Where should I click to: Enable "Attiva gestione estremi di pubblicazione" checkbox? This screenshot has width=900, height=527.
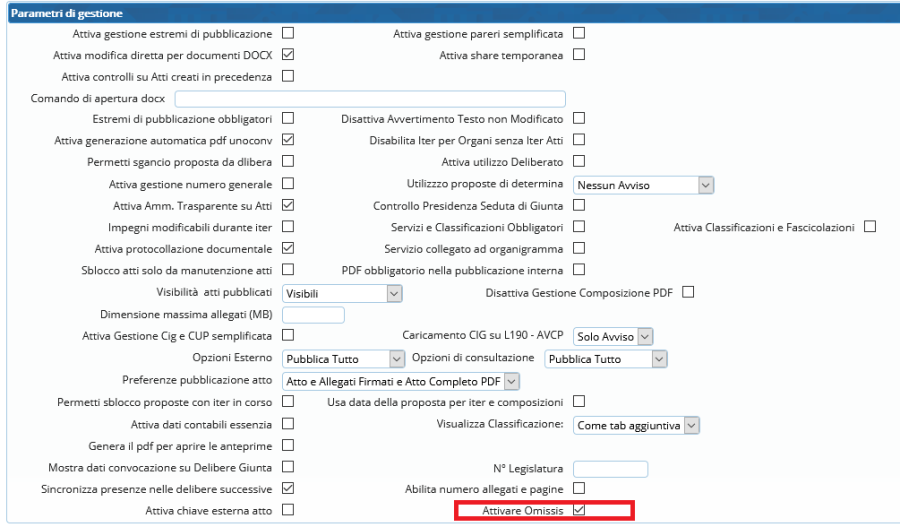(x=288, y=33)
